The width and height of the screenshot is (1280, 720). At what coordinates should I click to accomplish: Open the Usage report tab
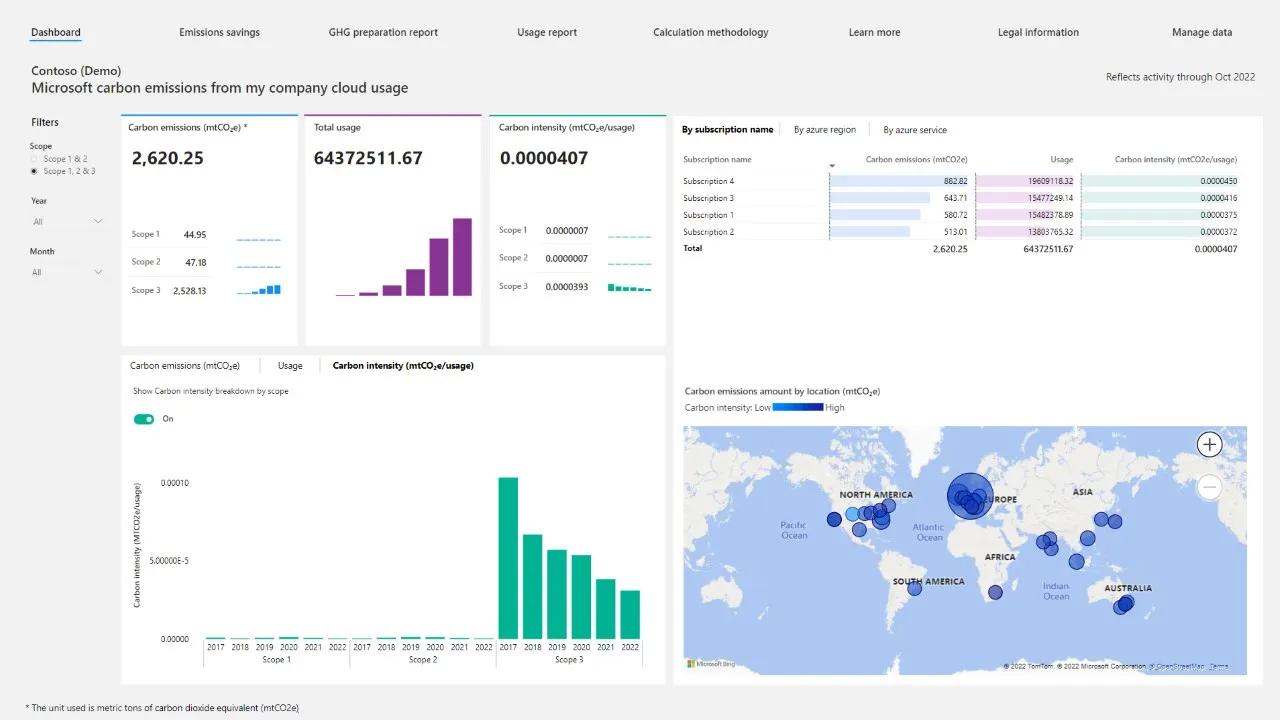point(547,32)
